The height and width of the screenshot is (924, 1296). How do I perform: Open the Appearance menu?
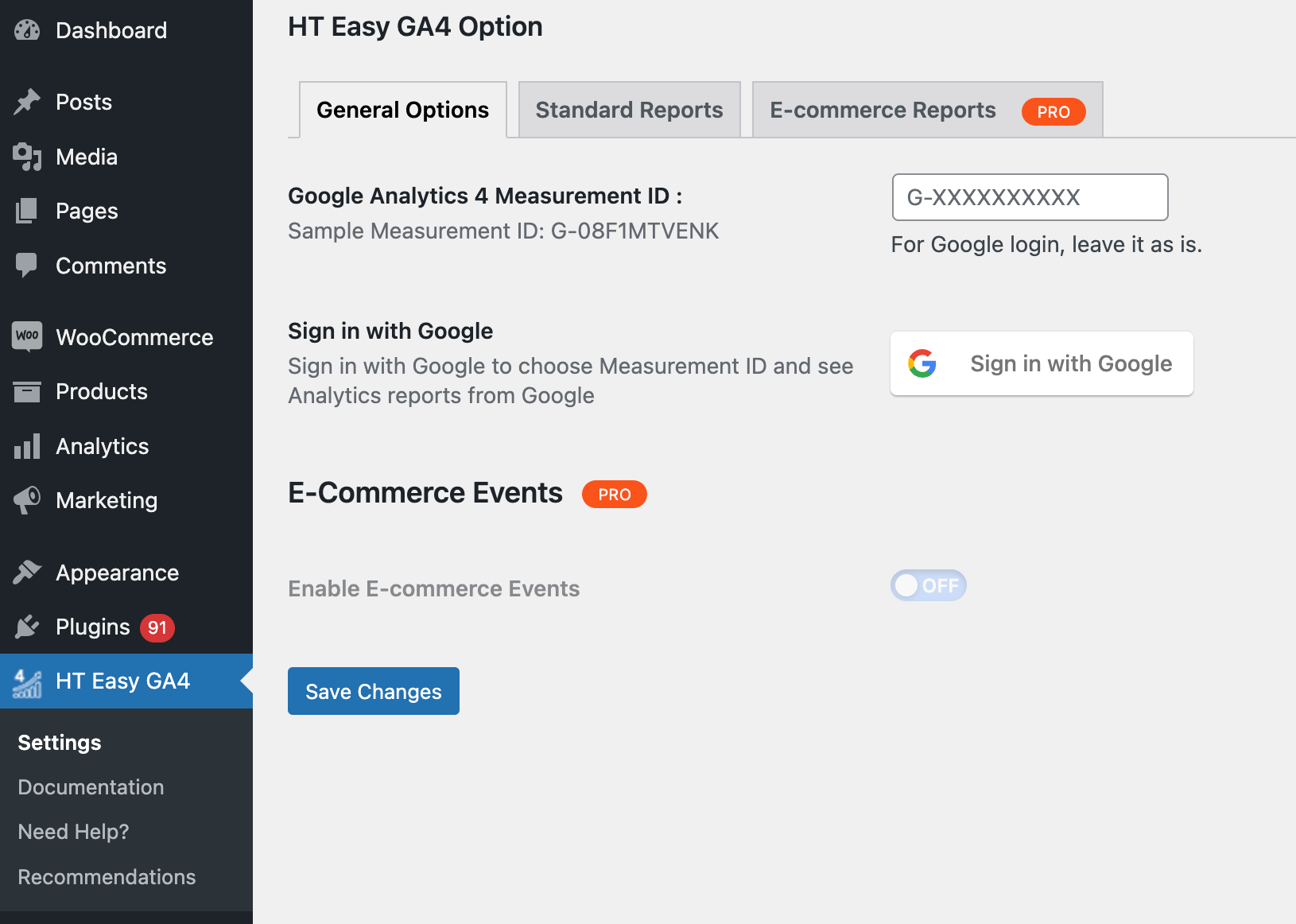pyautogui.click(x=126, y=573)
